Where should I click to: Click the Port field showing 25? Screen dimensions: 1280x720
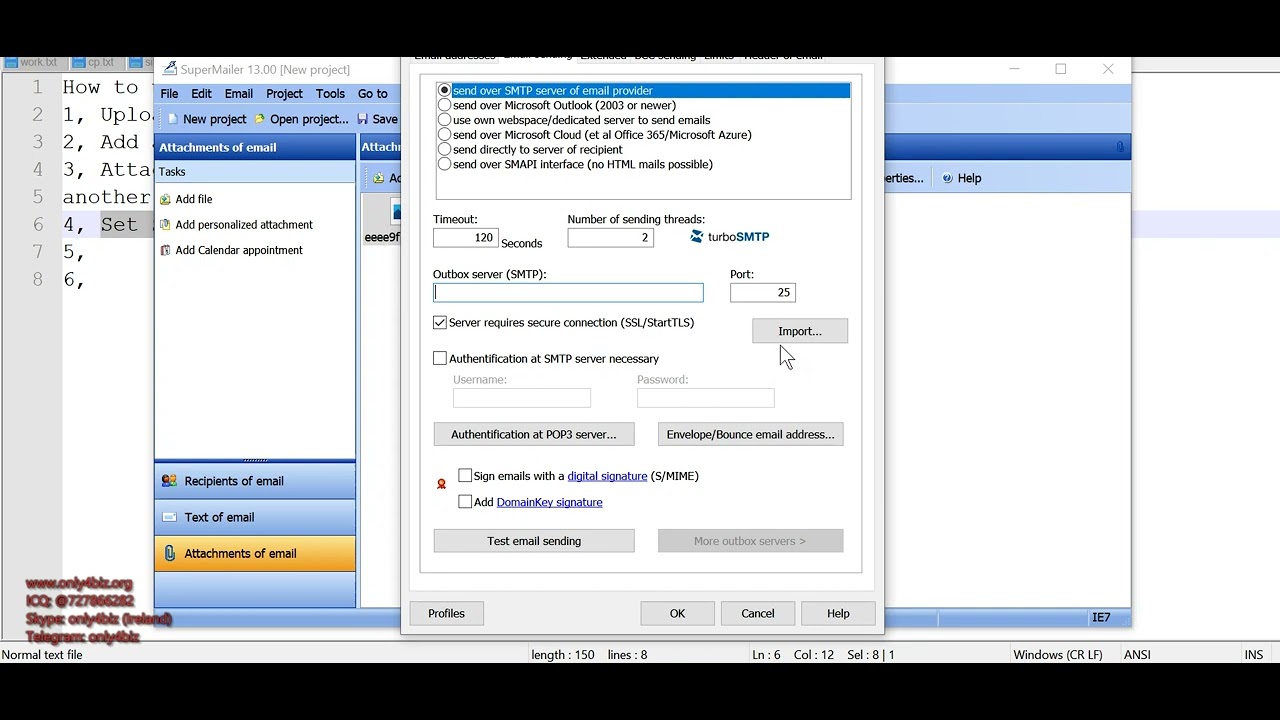pos(763,292)
